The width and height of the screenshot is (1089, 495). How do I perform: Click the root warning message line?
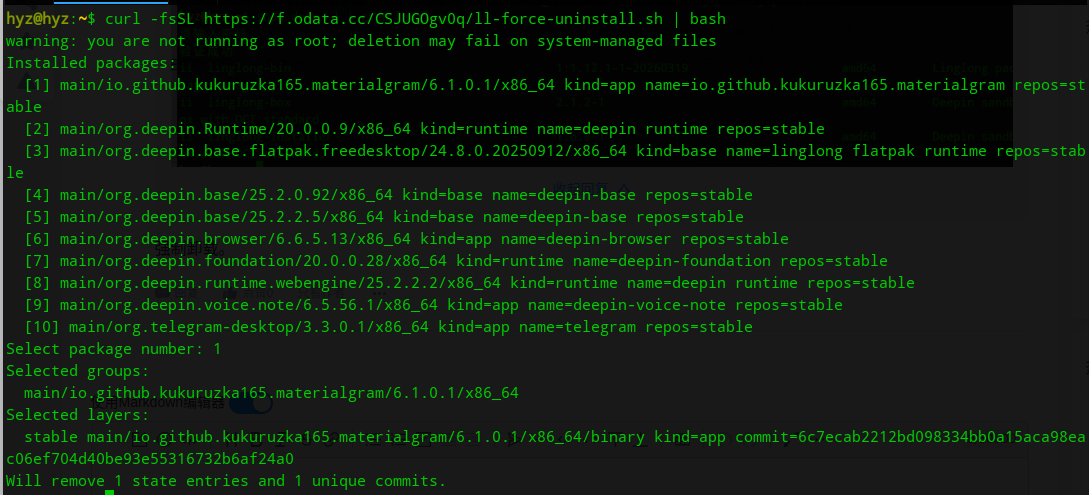[x=360, y=41]
